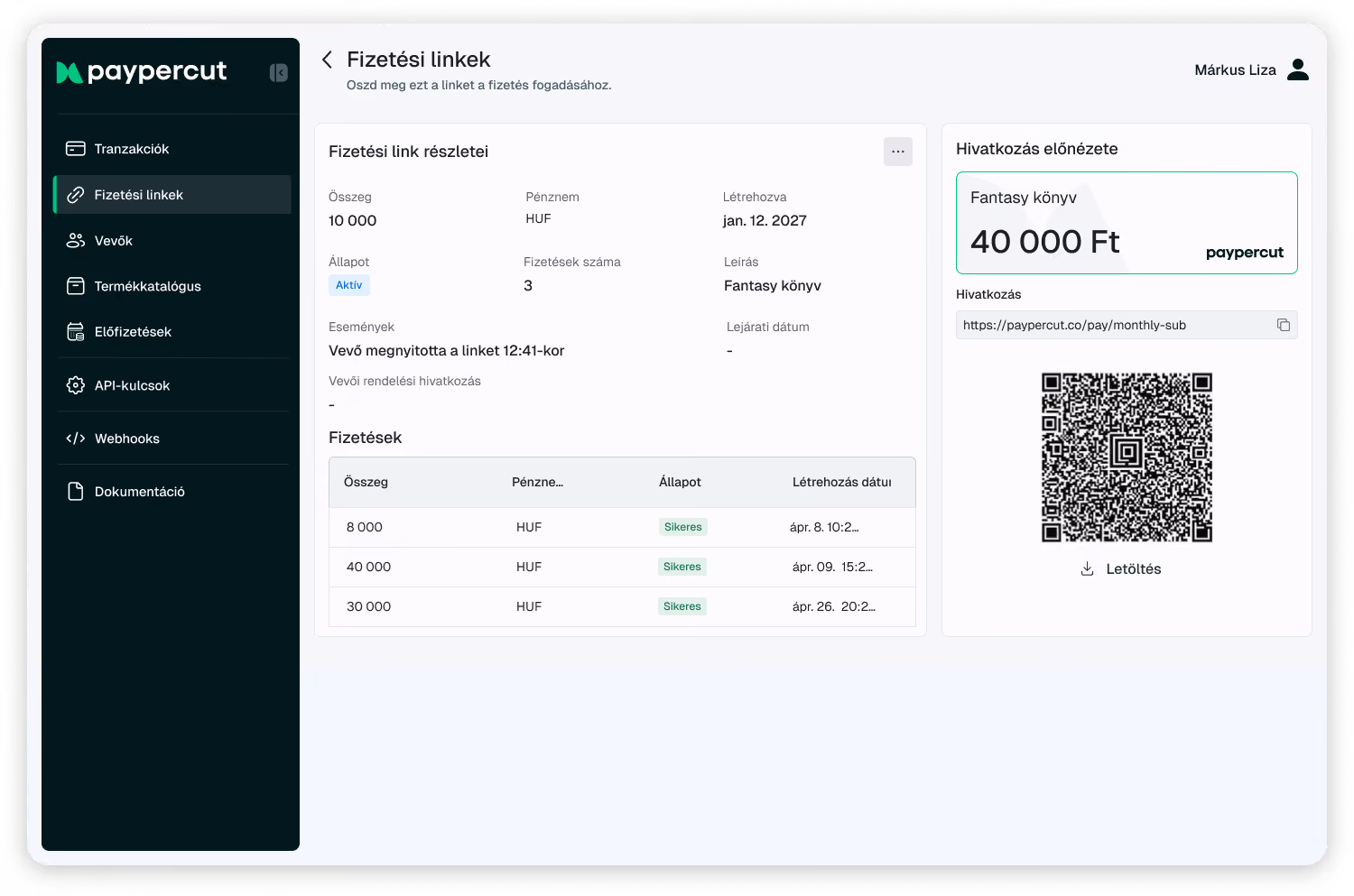Select the 8 000 payment row amount

[365, 527]
